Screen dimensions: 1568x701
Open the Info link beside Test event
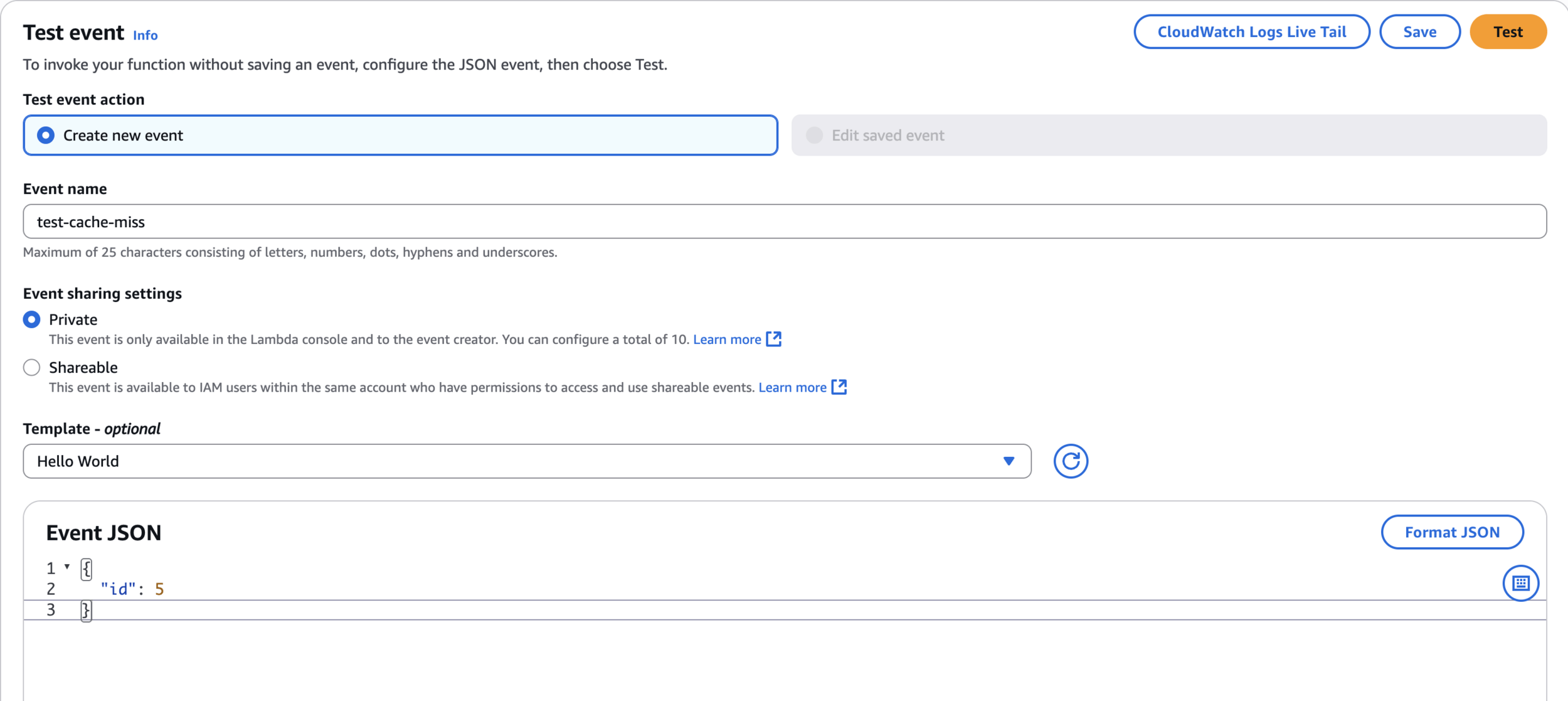coord(145,35)
